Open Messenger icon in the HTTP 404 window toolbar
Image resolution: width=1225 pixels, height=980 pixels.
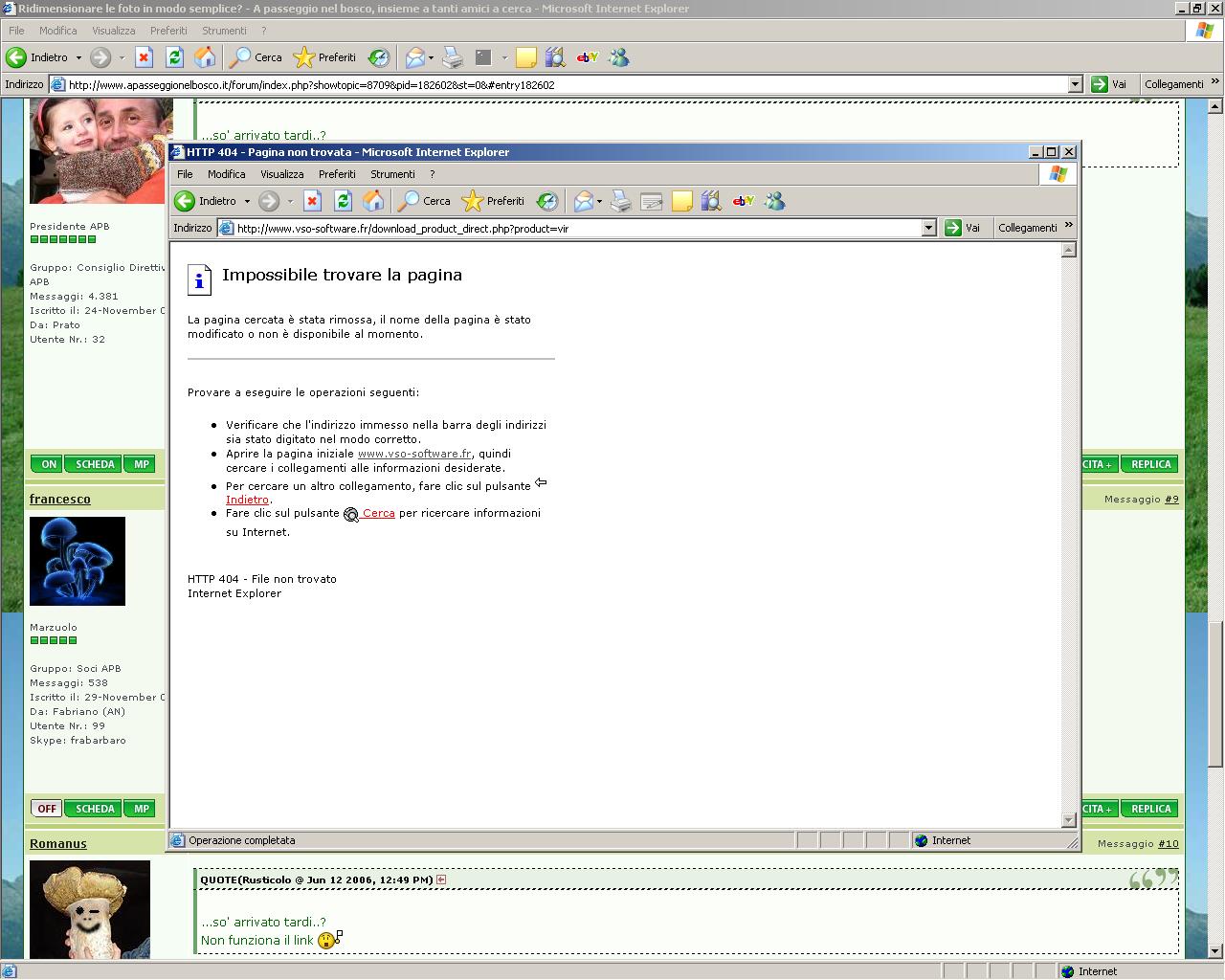point(774,201)
